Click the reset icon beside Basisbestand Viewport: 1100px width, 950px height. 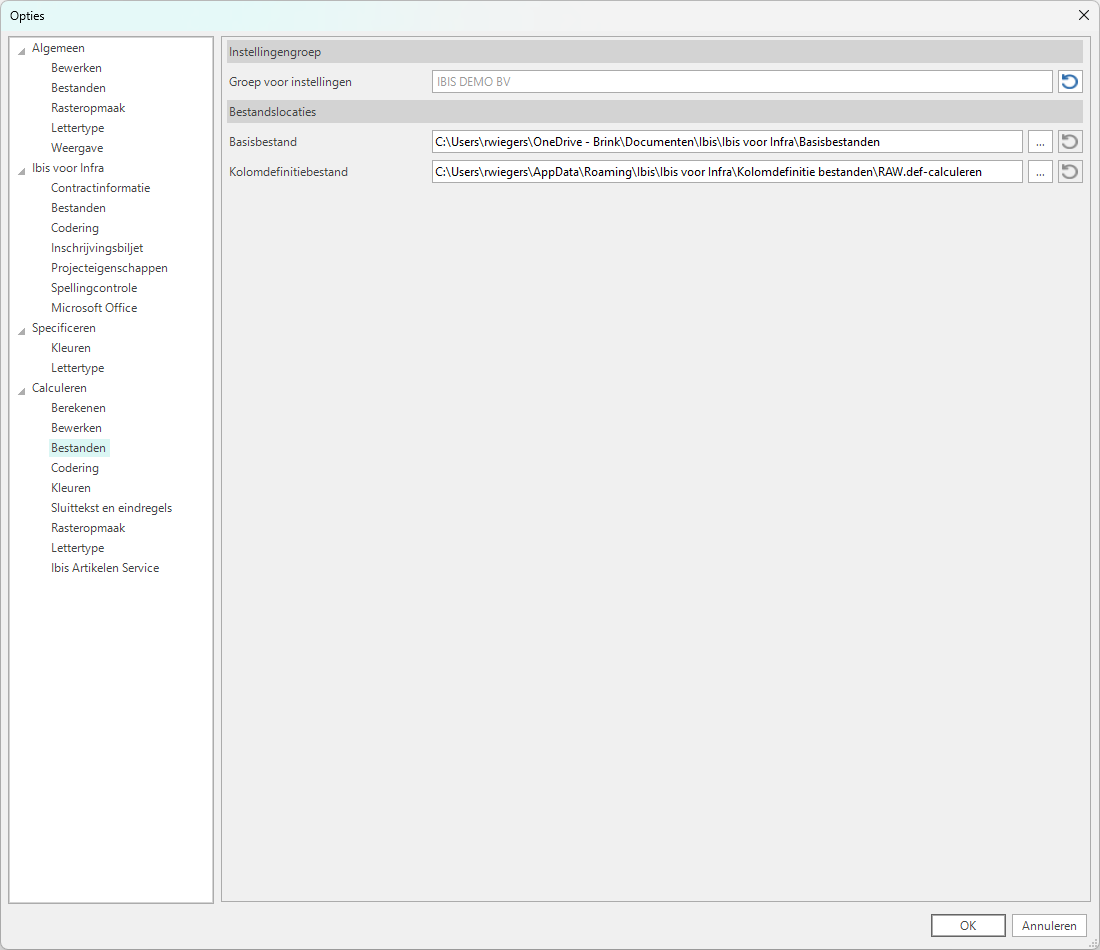pyautogui.click(x=1070, y=142)
